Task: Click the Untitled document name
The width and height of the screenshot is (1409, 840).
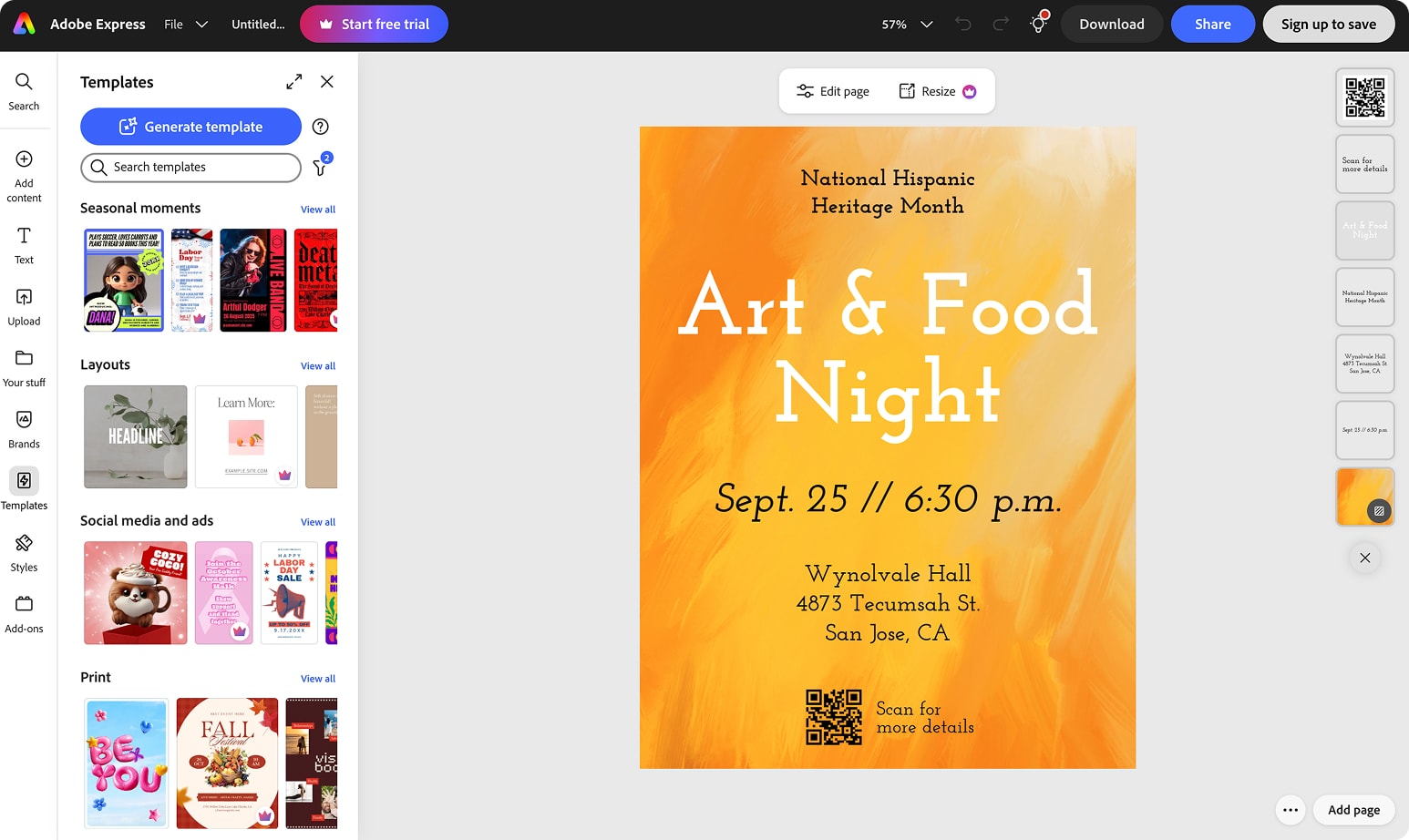Action: [258, 25]
